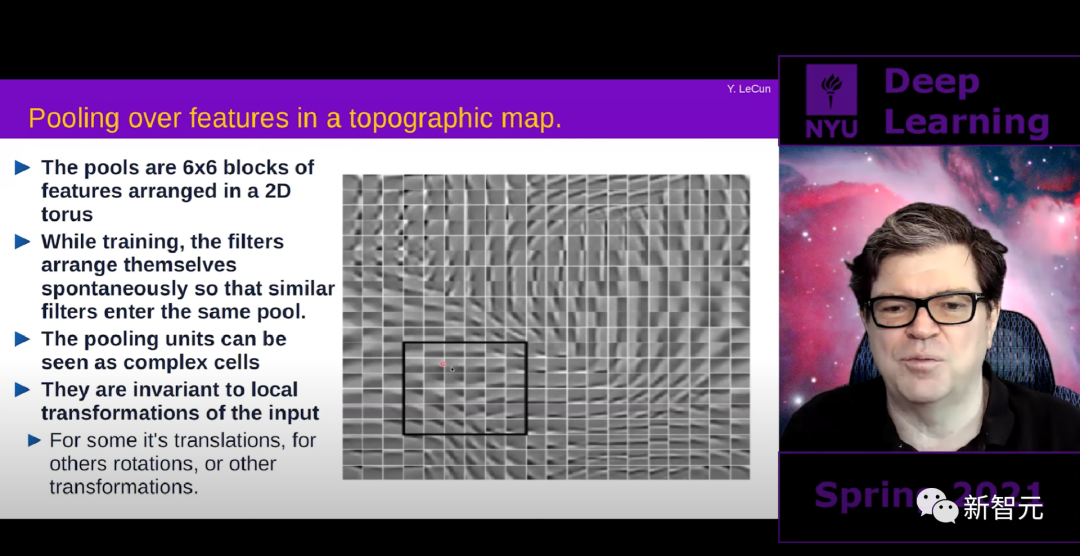Click the "Deep Learning" course title
The image size is (1080, 556).
[x=966, y=101]
